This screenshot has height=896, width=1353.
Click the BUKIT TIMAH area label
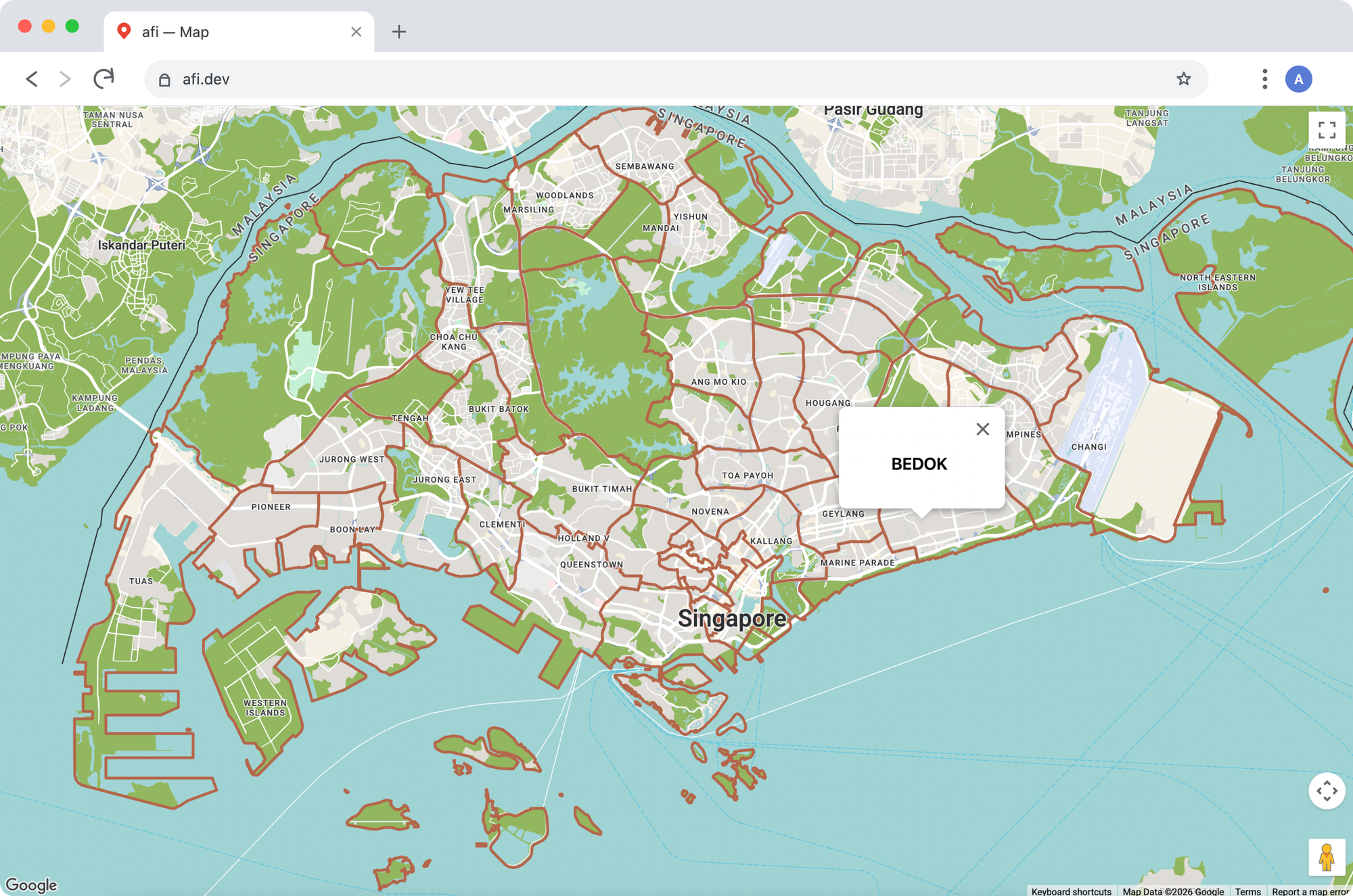pos(602,489)
